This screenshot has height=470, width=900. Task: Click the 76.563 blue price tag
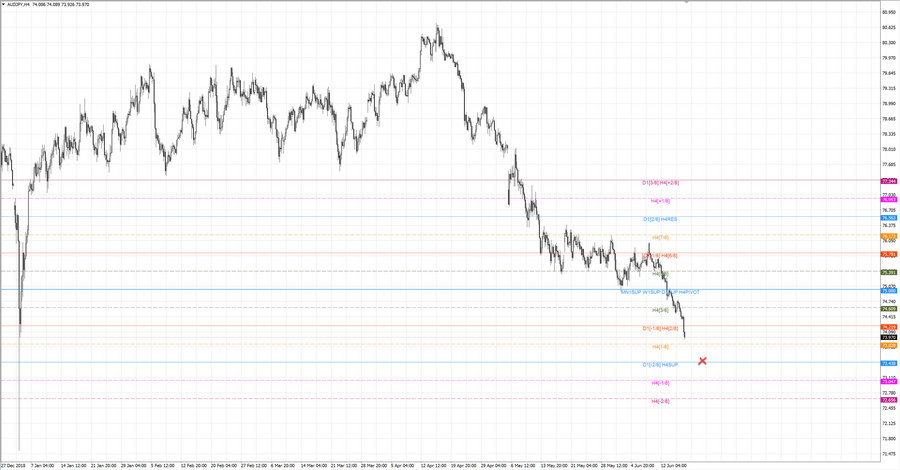(x=889, y=218)
